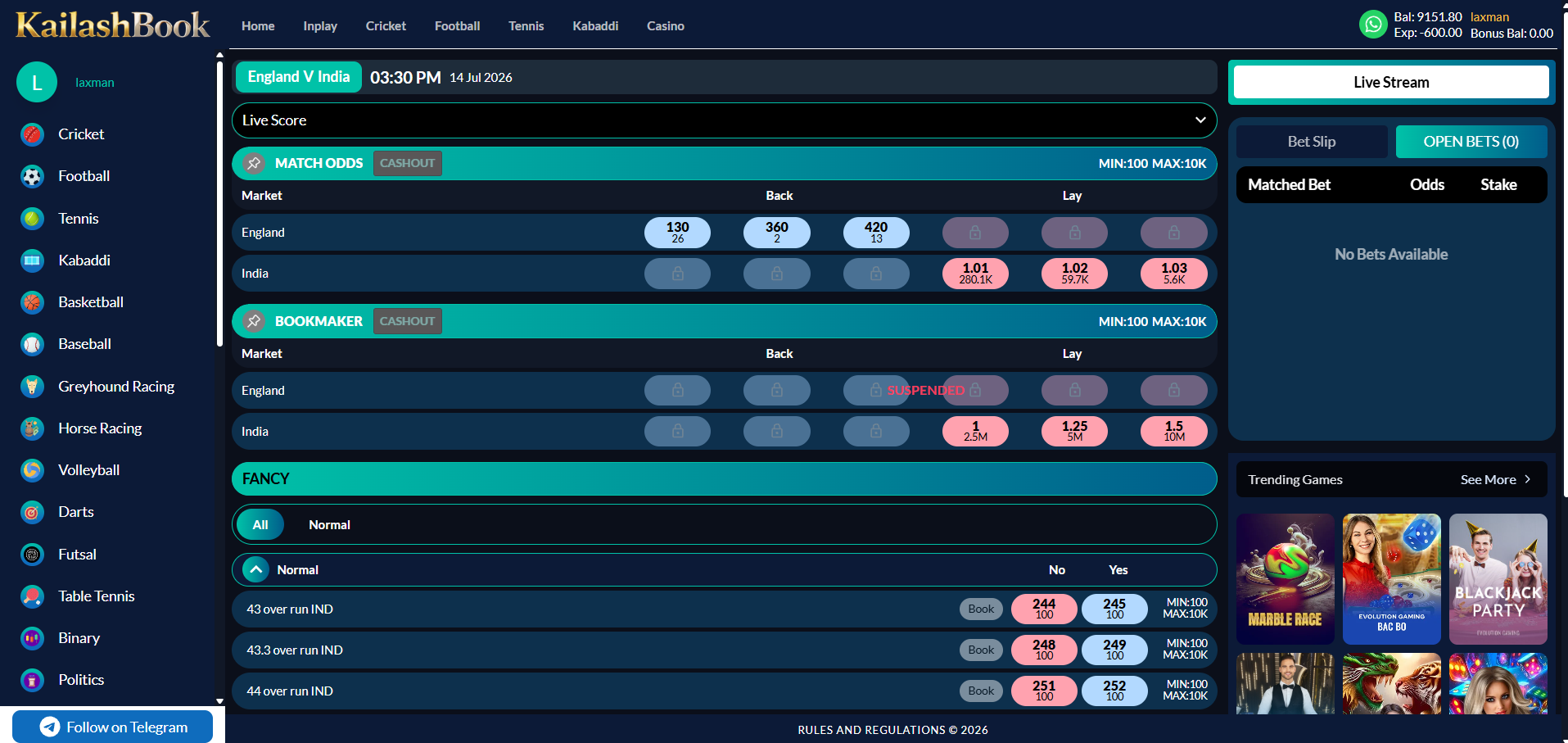The height and width of the screenshot is (743, 1568).
Task: Back England at 420 odds
Action: (x=876, y=232)
